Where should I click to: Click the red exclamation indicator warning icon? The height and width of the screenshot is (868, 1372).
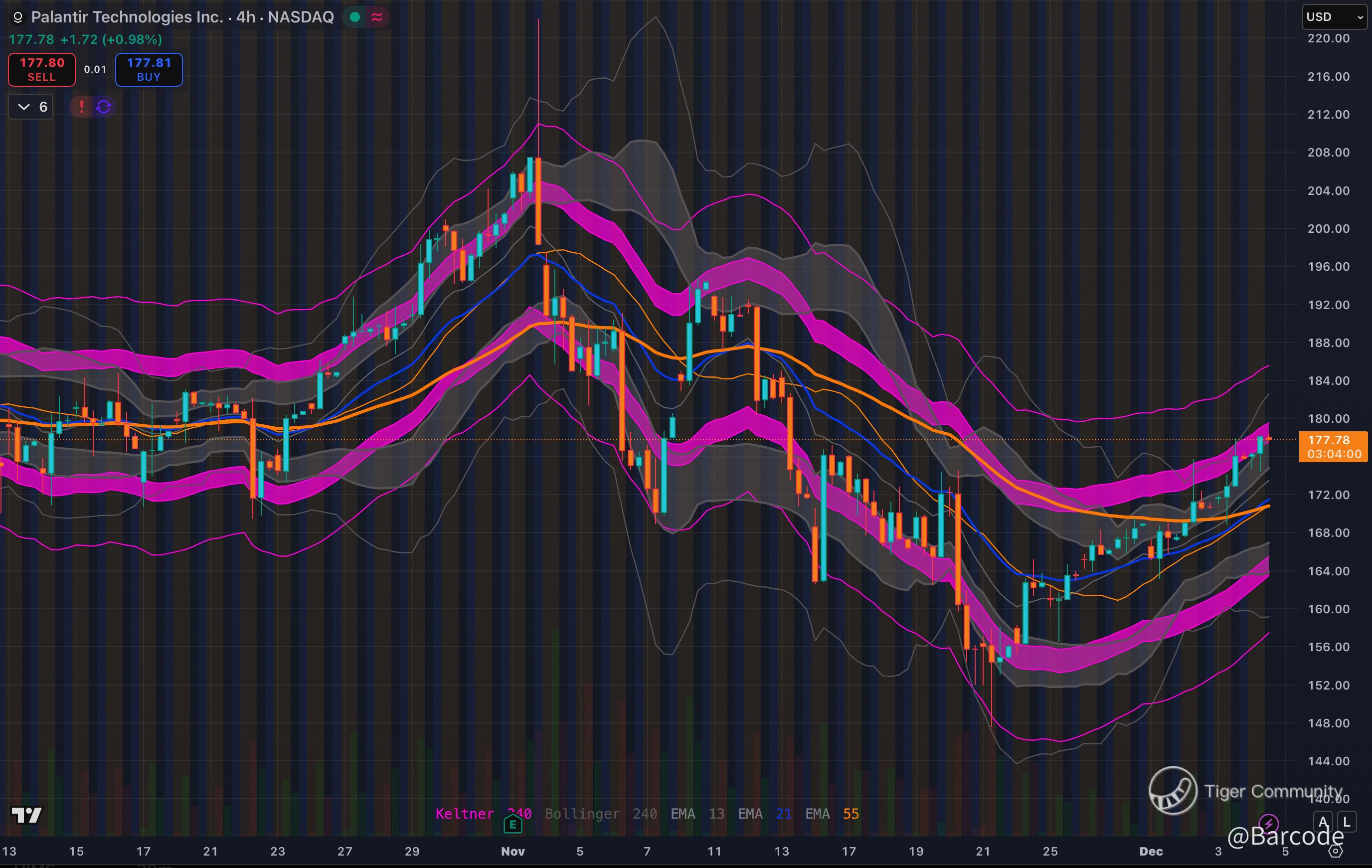point(81,107)
